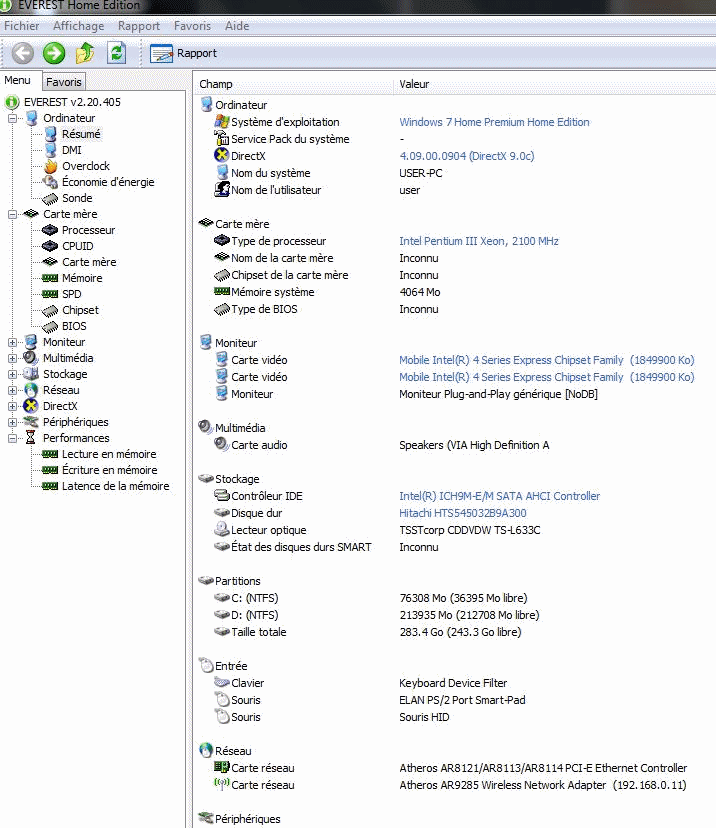716x828 pixels.
Task: Open Windows 7 Home Premium Home Edition link
Action: (x=494, y=122)
